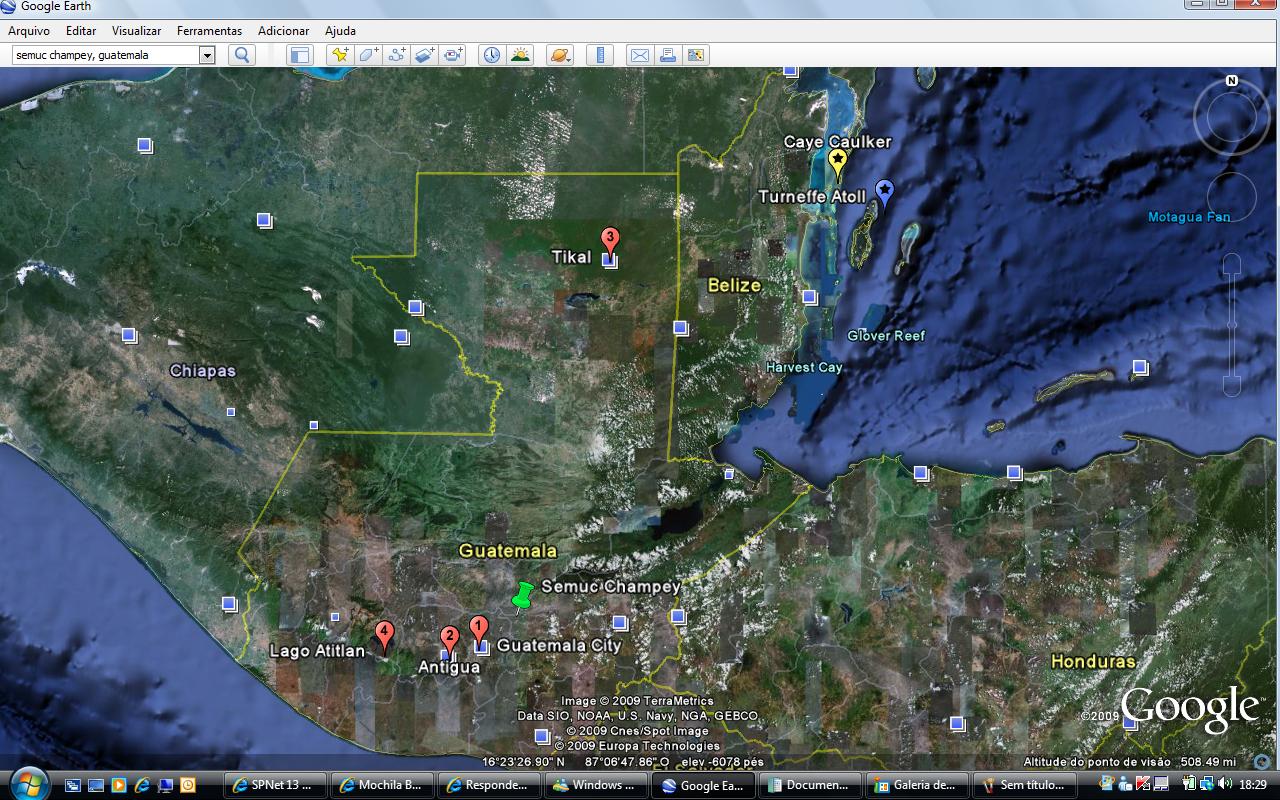This screenshot has height=800, width=1280.
Task: Expand the search history dropdown arrow
Action: point(207,55)
